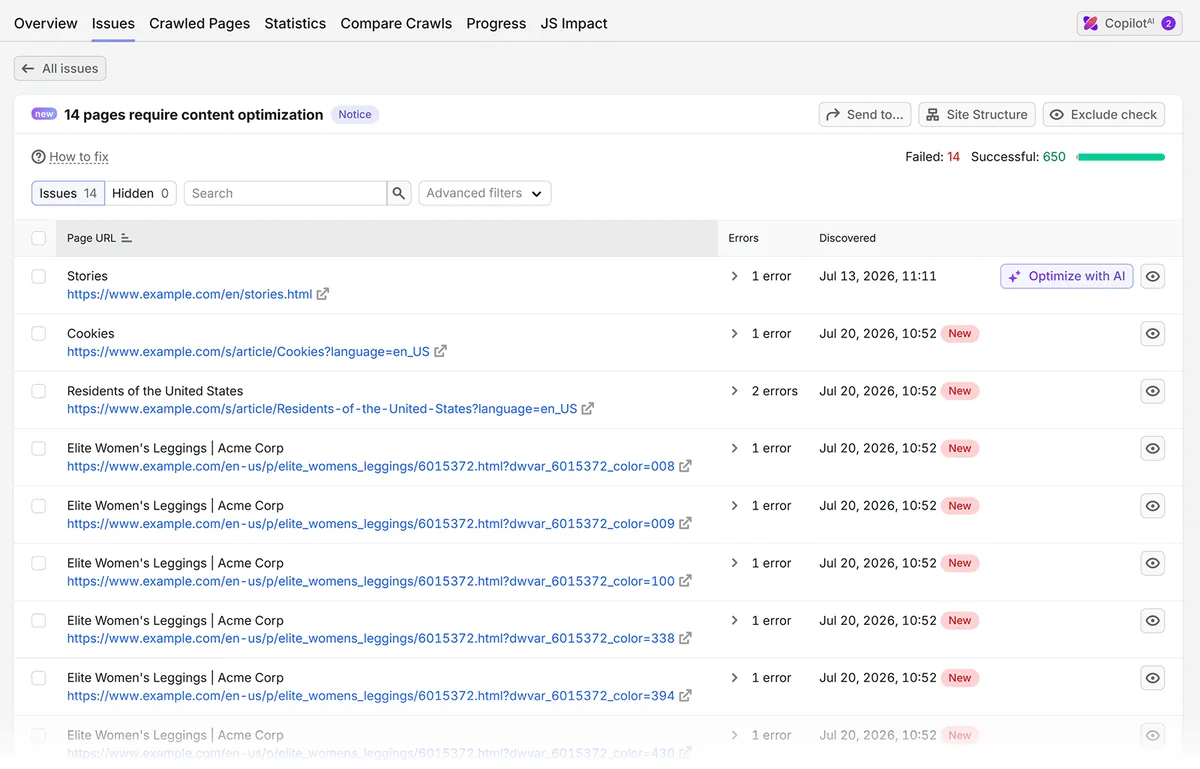The height and width of the screenshot is (769, 1200).
Task: Switch to the Statistics tab
Action: (x=295, y=23)
